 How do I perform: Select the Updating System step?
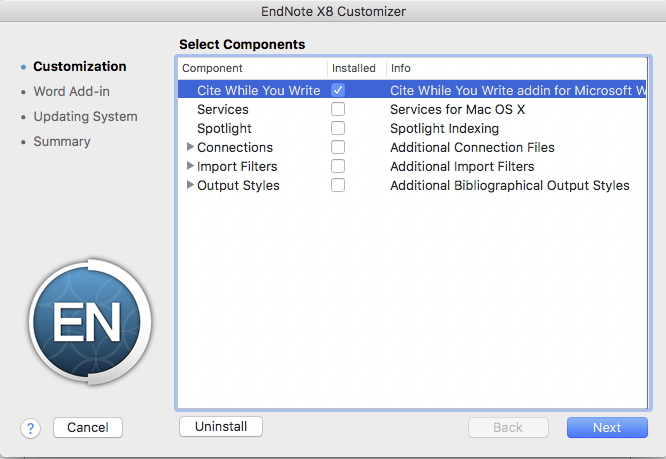click(85, 117)
